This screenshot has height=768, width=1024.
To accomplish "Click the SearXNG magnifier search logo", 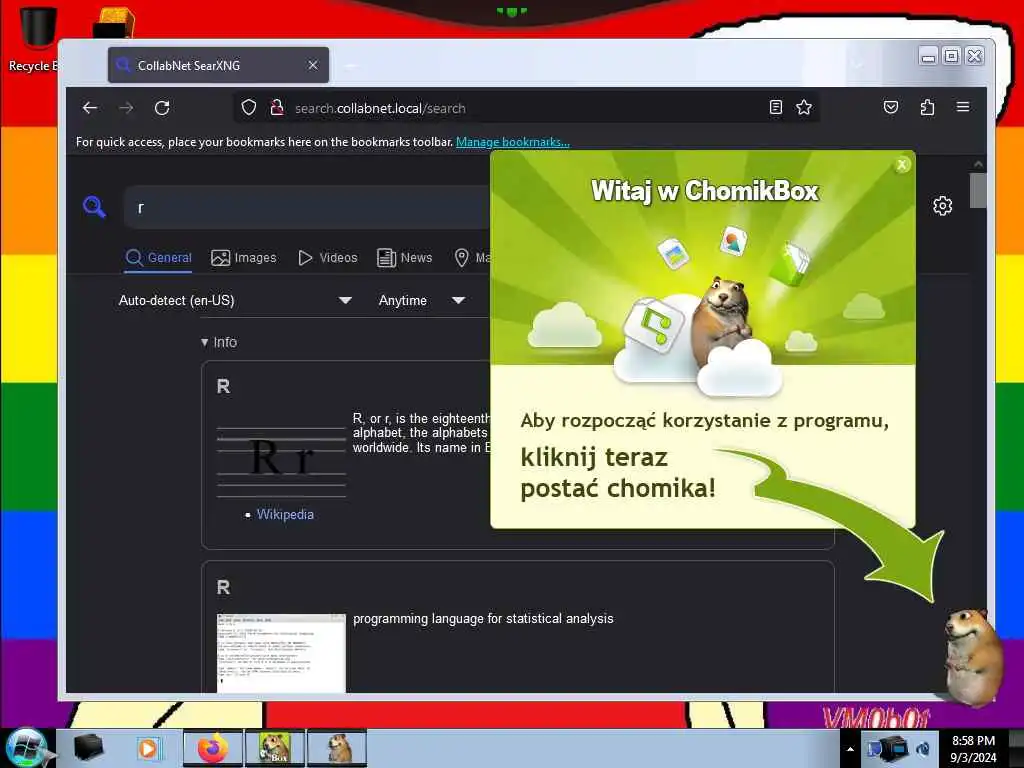I will click(x=95, y=207).
